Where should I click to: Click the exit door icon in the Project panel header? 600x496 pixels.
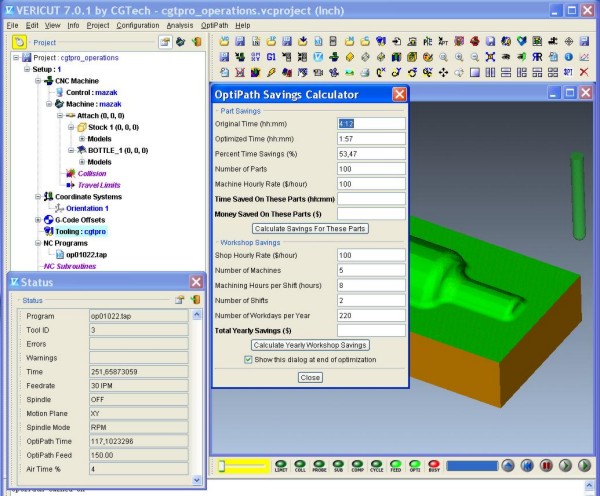coord(197,42)
